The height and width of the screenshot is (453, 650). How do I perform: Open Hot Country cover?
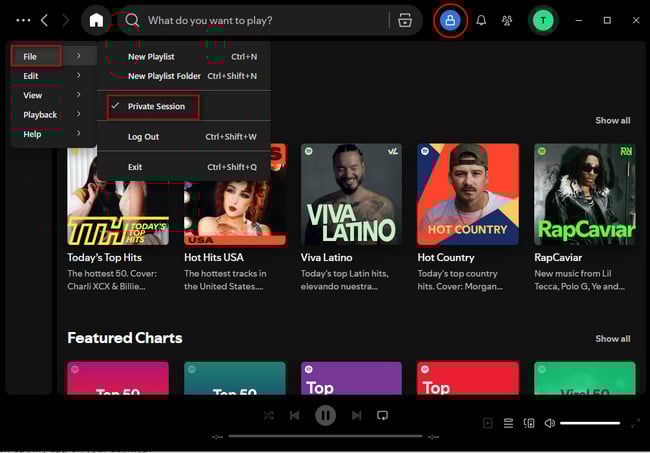tap(468, 194)
